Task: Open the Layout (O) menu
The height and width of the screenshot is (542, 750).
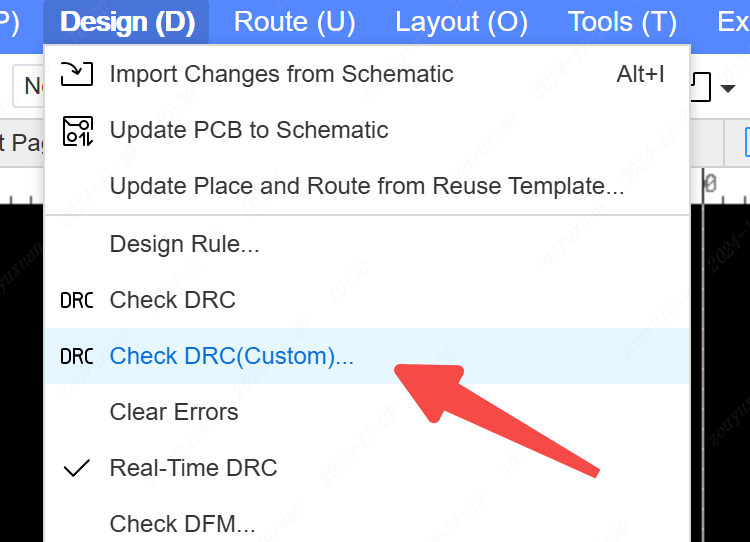Action: (461, 22)
